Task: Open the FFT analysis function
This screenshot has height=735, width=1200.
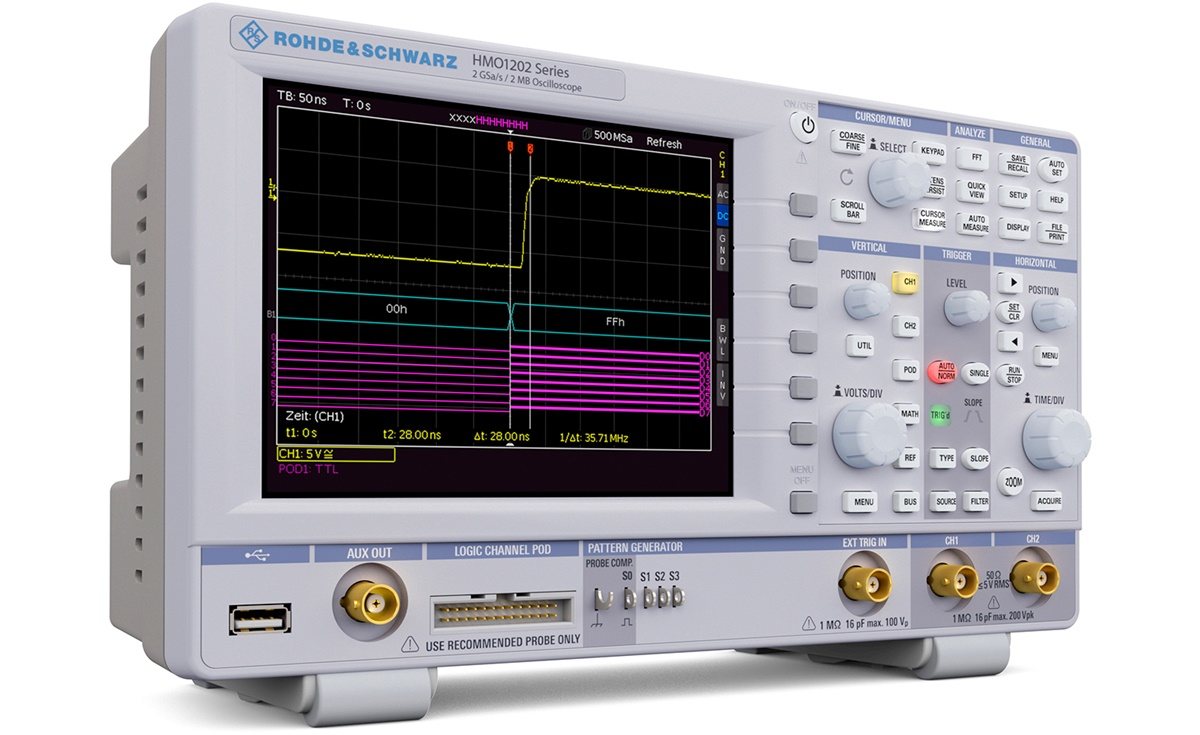Action: pyautogui.click(x=974, y=157)
